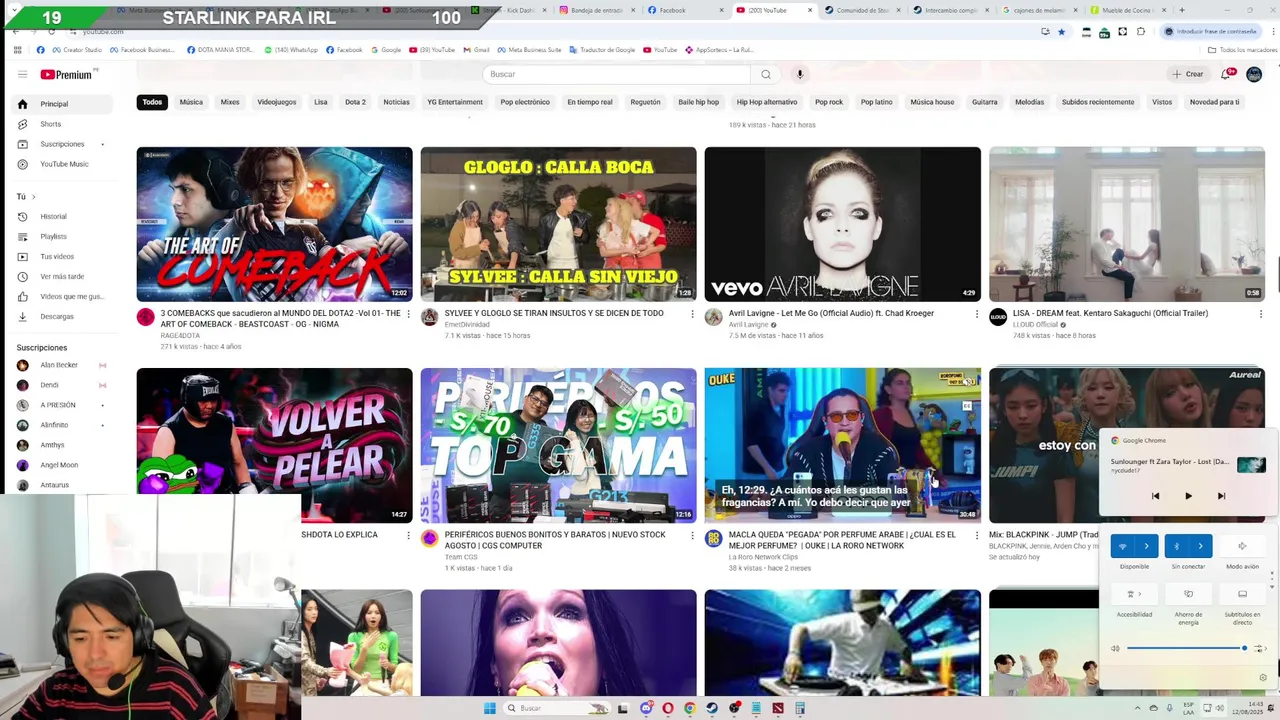Viewport: 1280px width, 720px height.
Task: Open quick settings gear icon
Action: 1262,677
